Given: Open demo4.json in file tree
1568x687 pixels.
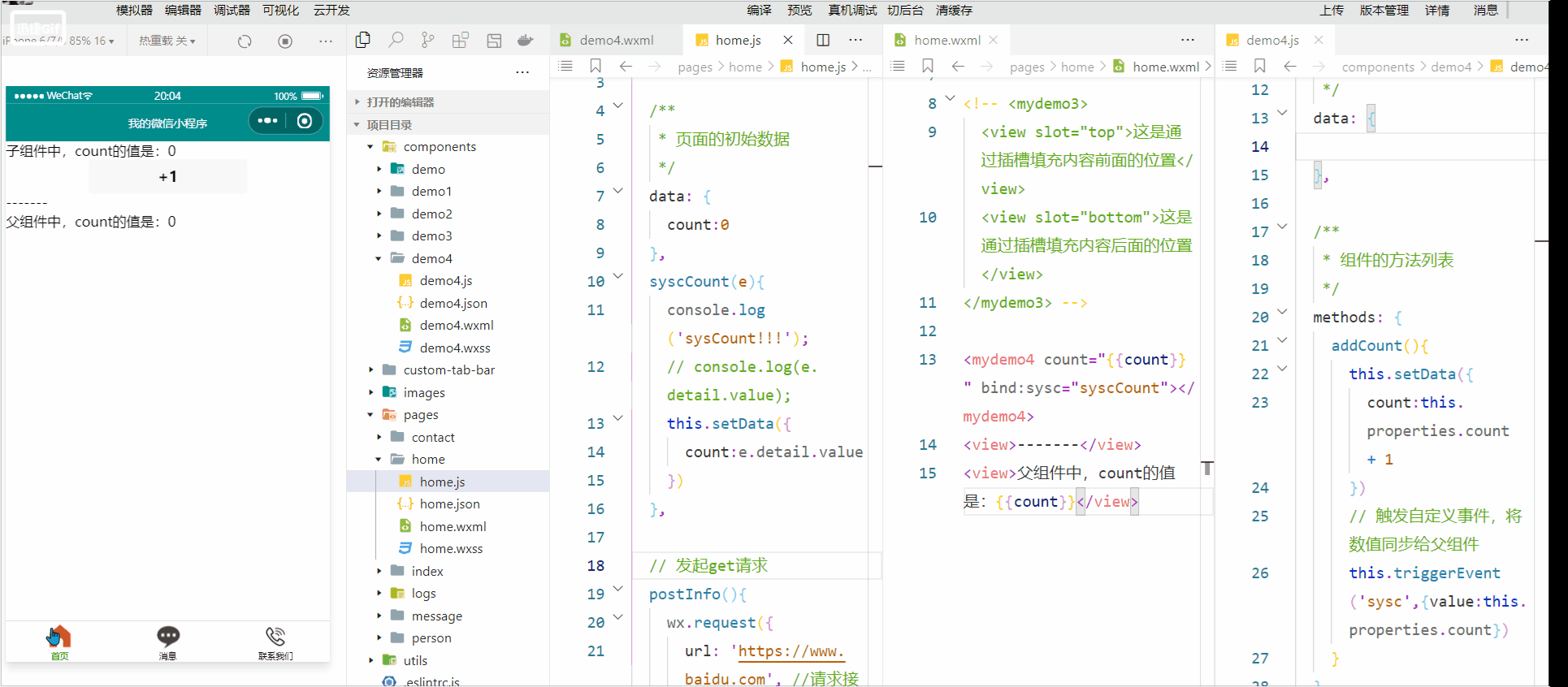Looking at the screenshot, I should point(453,303).
